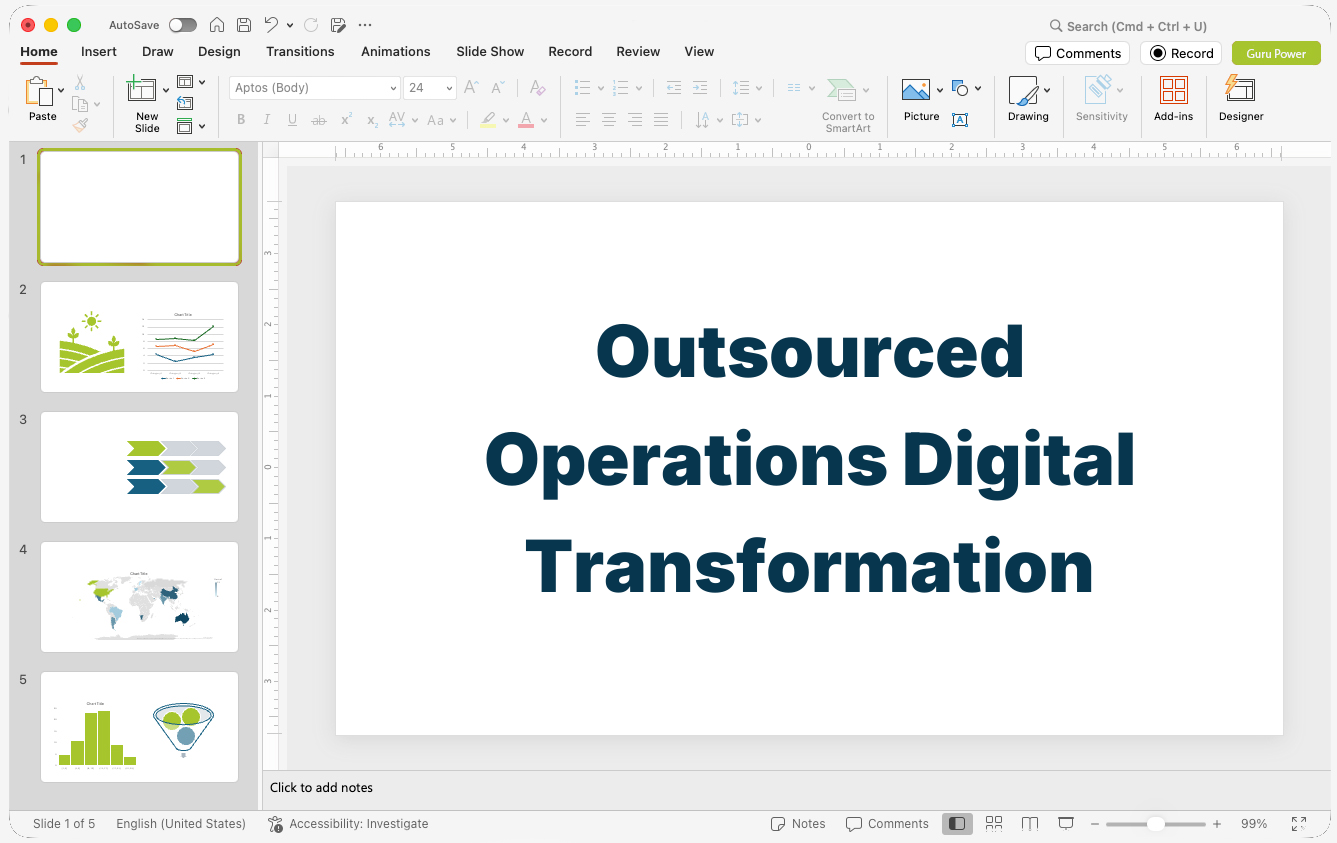Toggle Underline formatting

[293, 120]
